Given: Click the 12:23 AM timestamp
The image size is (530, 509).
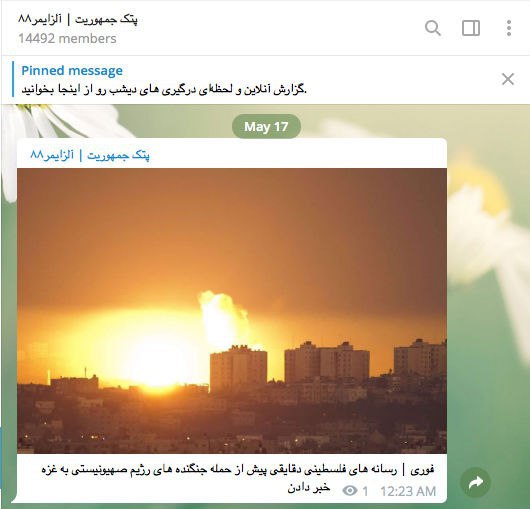Looking at the screenshot, I should 408,491.
